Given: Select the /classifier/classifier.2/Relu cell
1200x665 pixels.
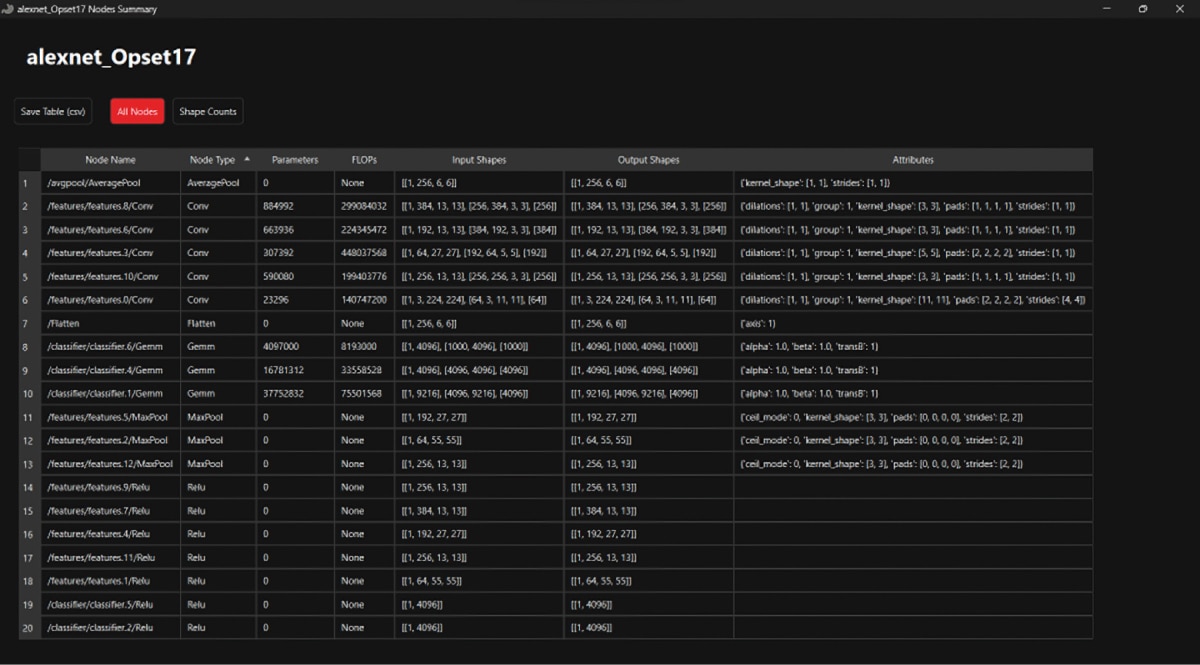Looking at the screenshot, I should click(x=110, y=628).
